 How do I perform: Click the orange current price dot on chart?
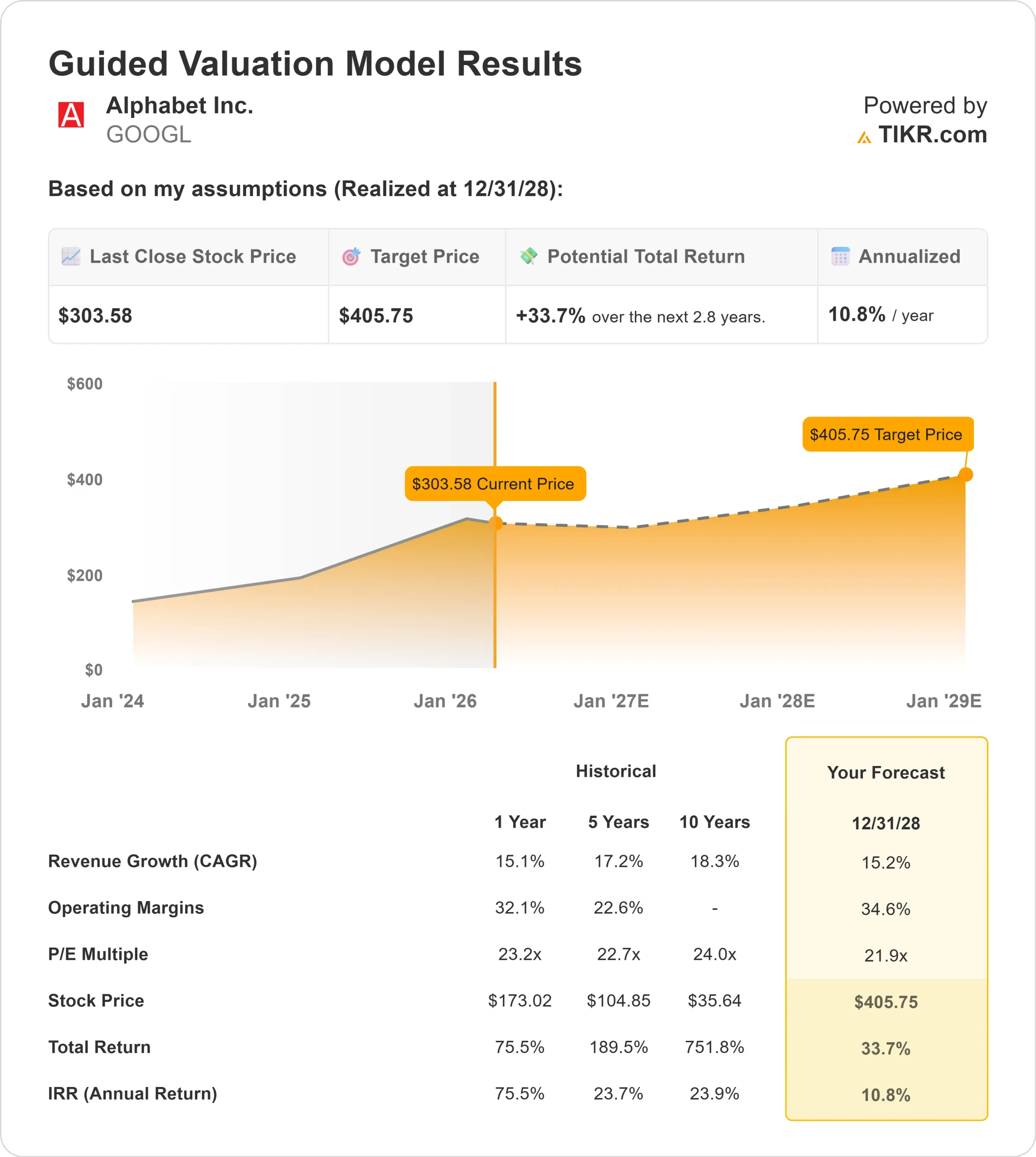point(495,523)
